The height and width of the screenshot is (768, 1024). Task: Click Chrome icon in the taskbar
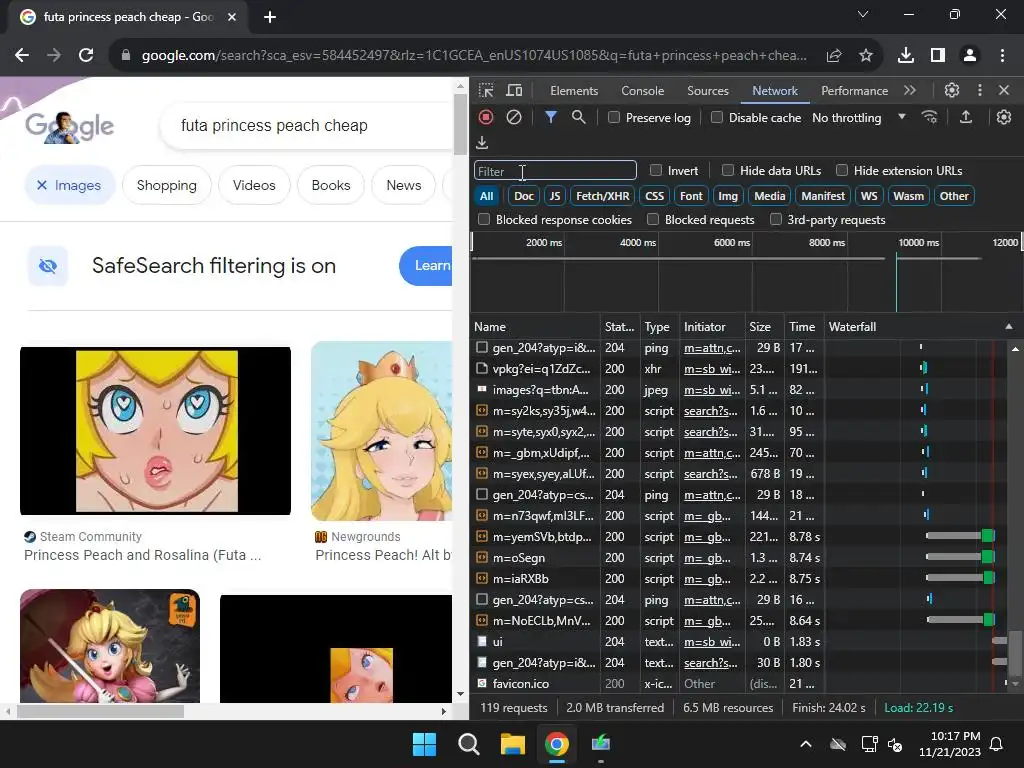click(557, 744)
